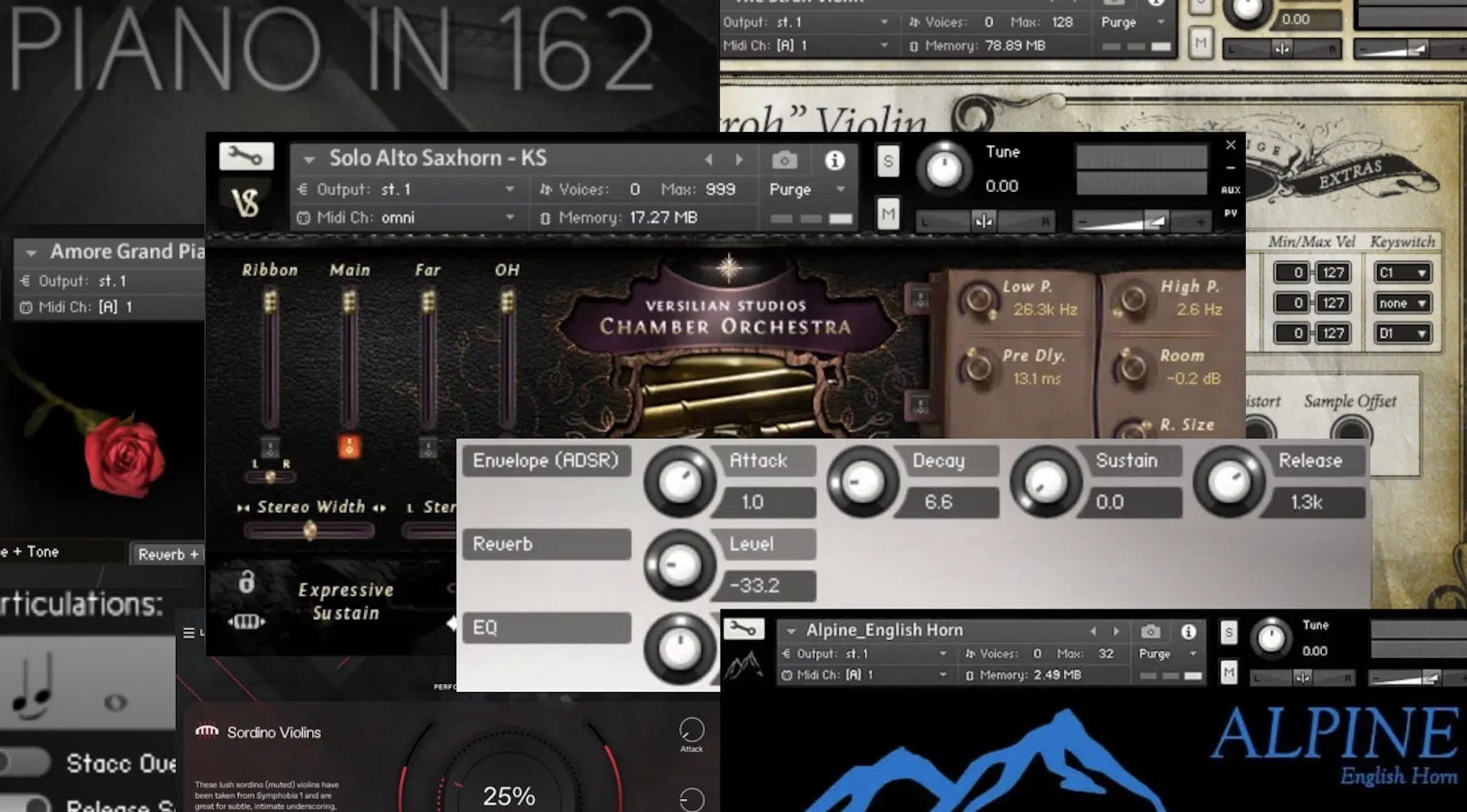This screenshot has height=812, width=1467.
Task: Open wrench edit mode for Solo Alto Saxhorn
Action: point(246,156)
